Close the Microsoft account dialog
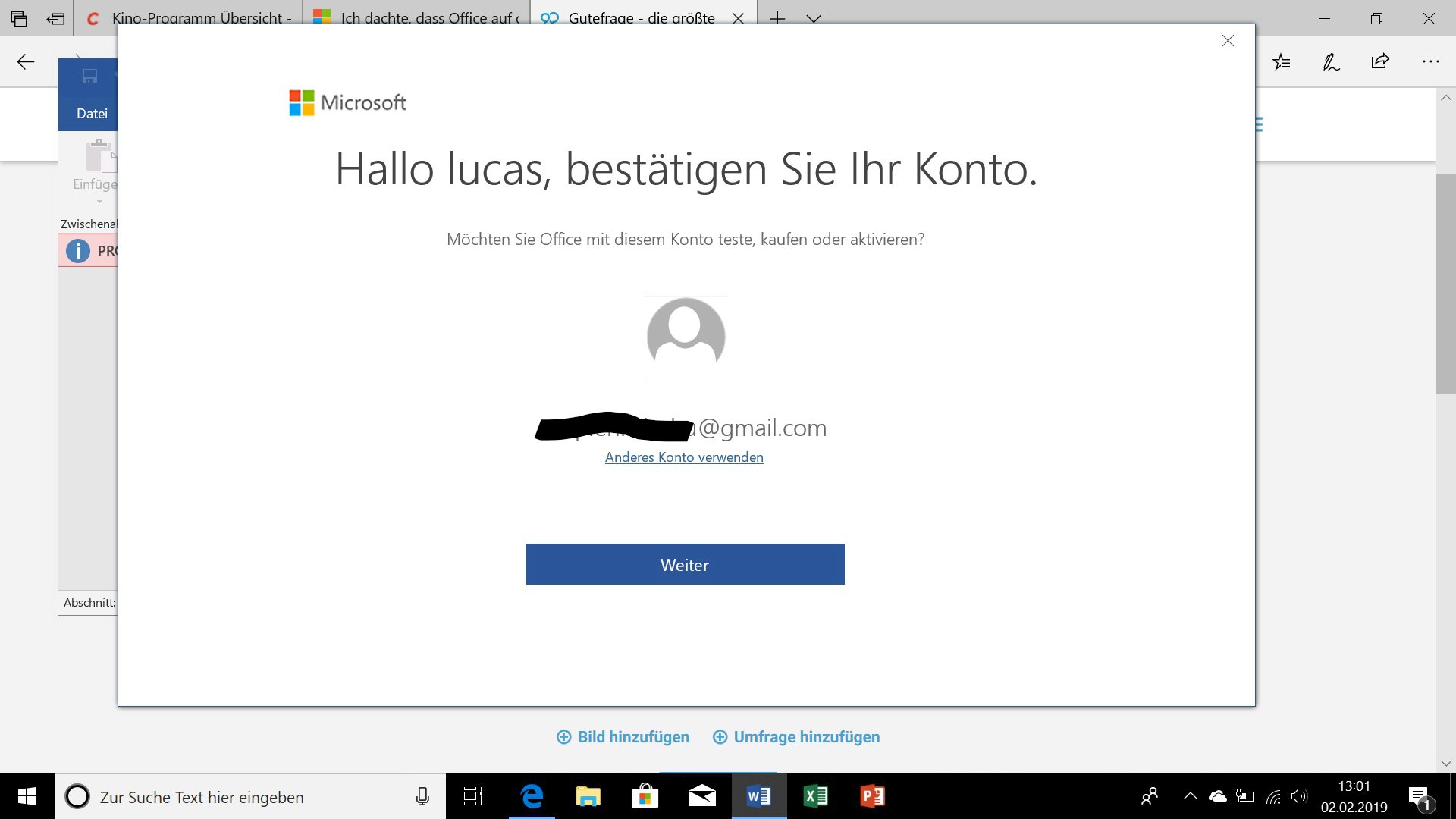Image resolution: width=1456 pixels, height=819 pixels. 1228,41
